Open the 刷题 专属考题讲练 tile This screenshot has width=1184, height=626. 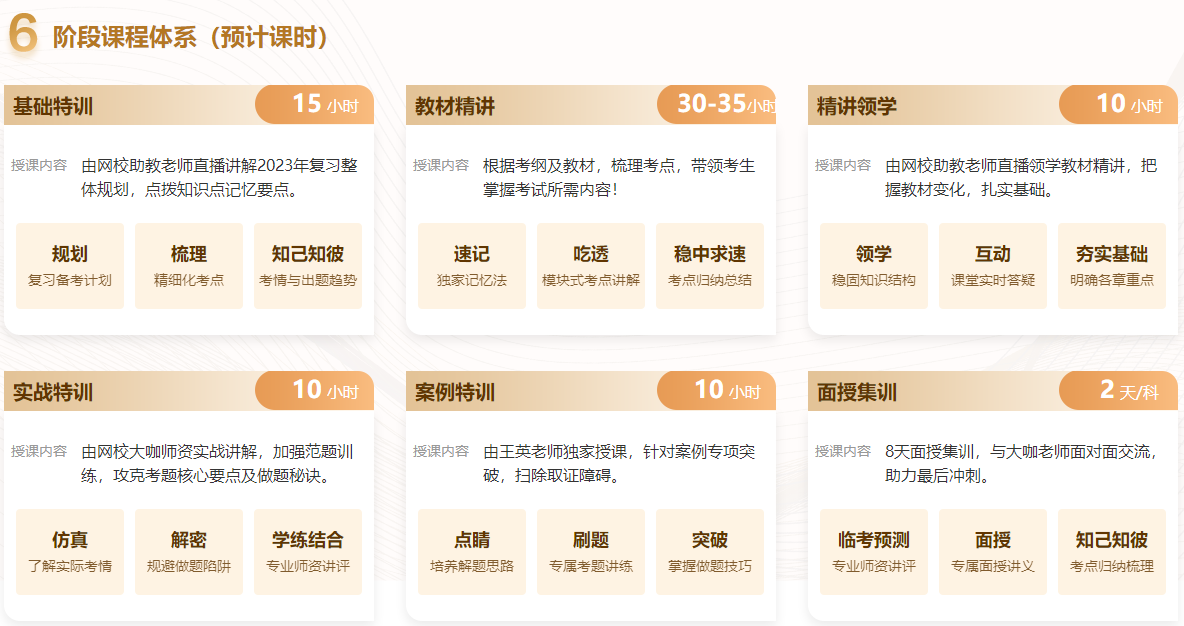coord(591,552)
